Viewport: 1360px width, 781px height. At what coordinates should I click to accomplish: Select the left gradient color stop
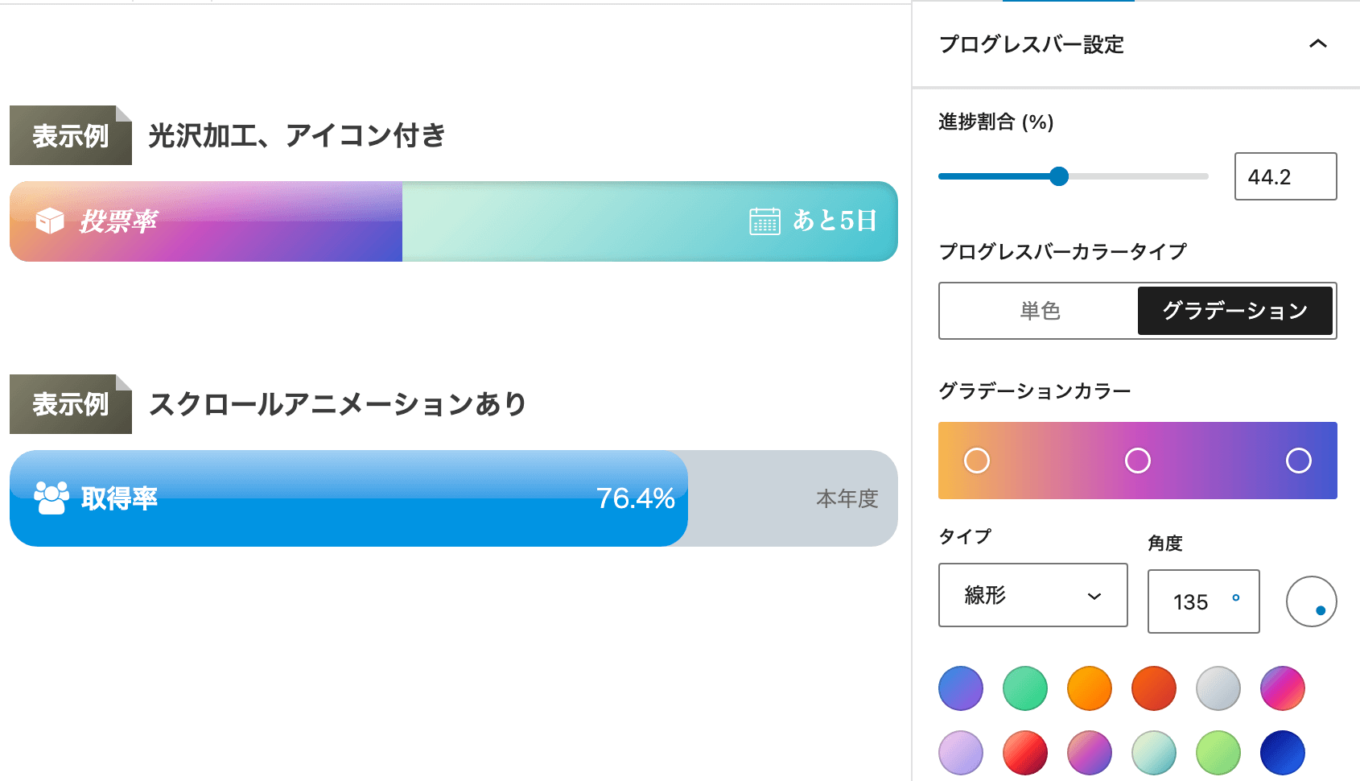coord(977,460)
